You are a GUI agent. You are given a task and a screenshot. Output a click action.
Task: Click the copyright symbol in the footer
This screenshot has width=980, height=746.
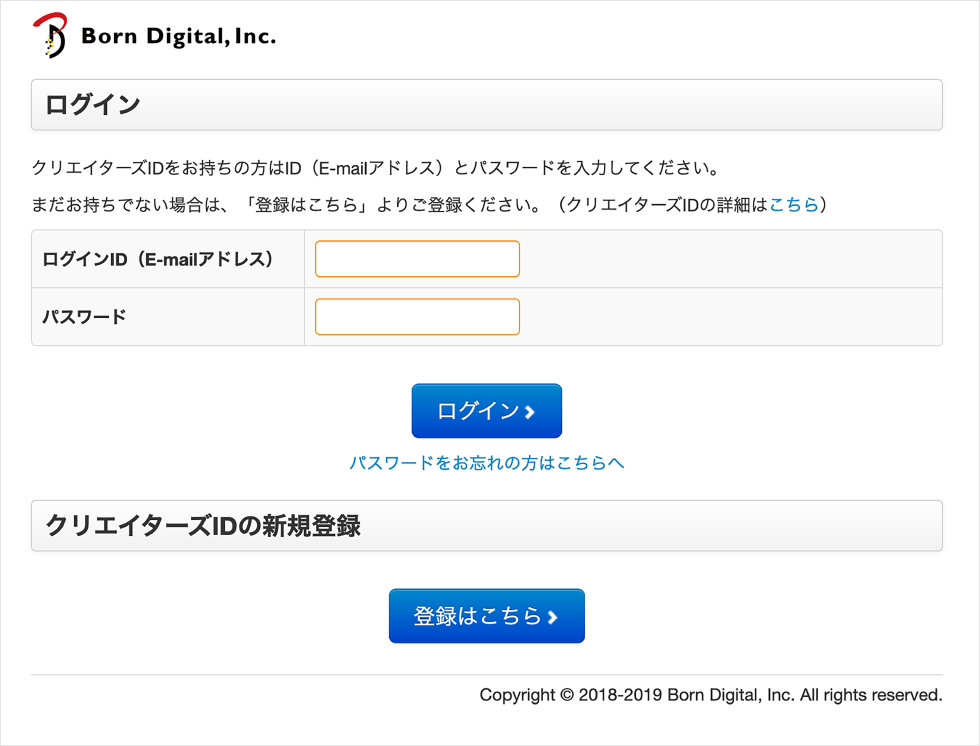tap(567, 695)
